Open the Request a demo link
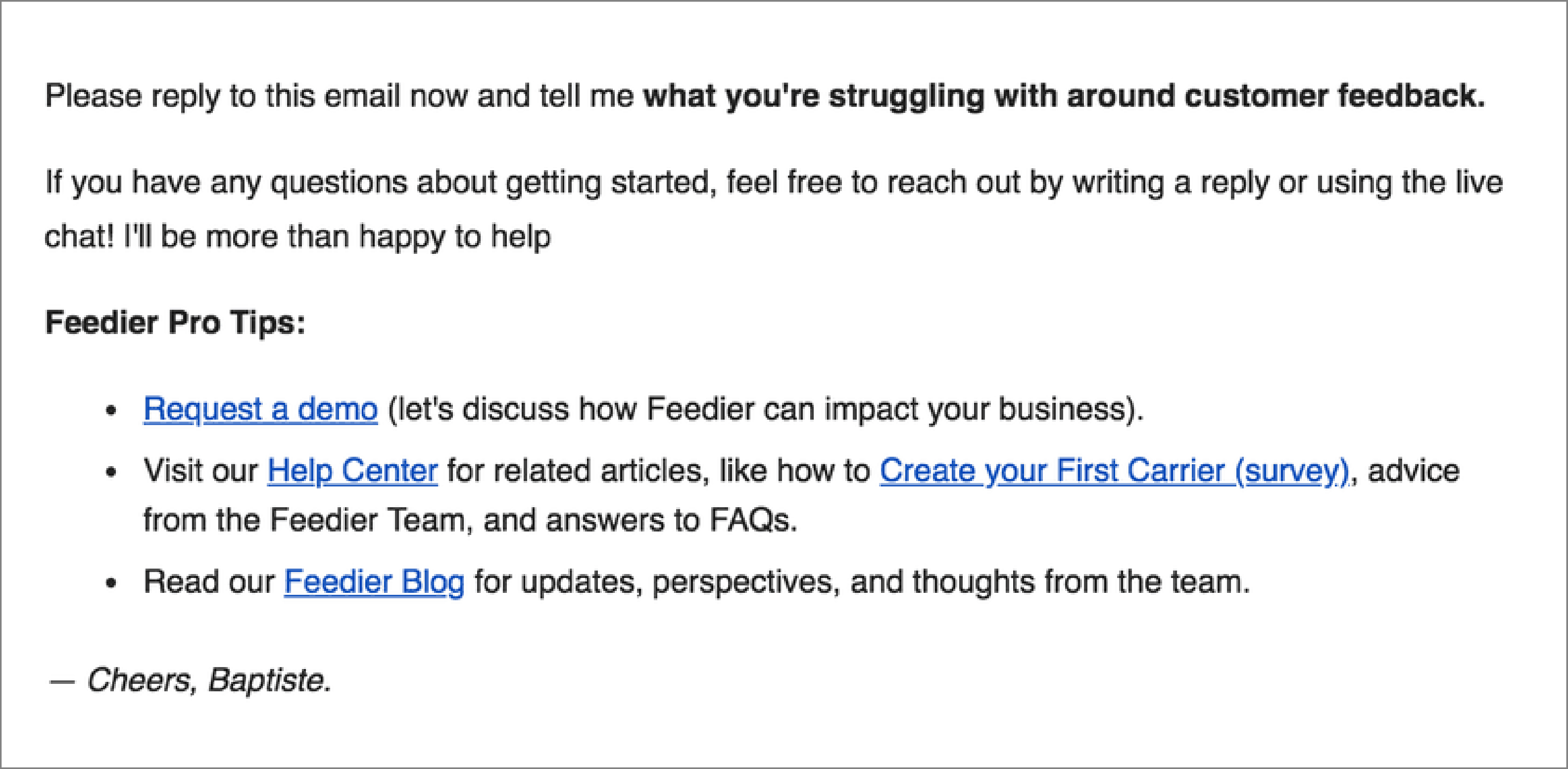Screen dimensions: 1568x769 (260, 409)
